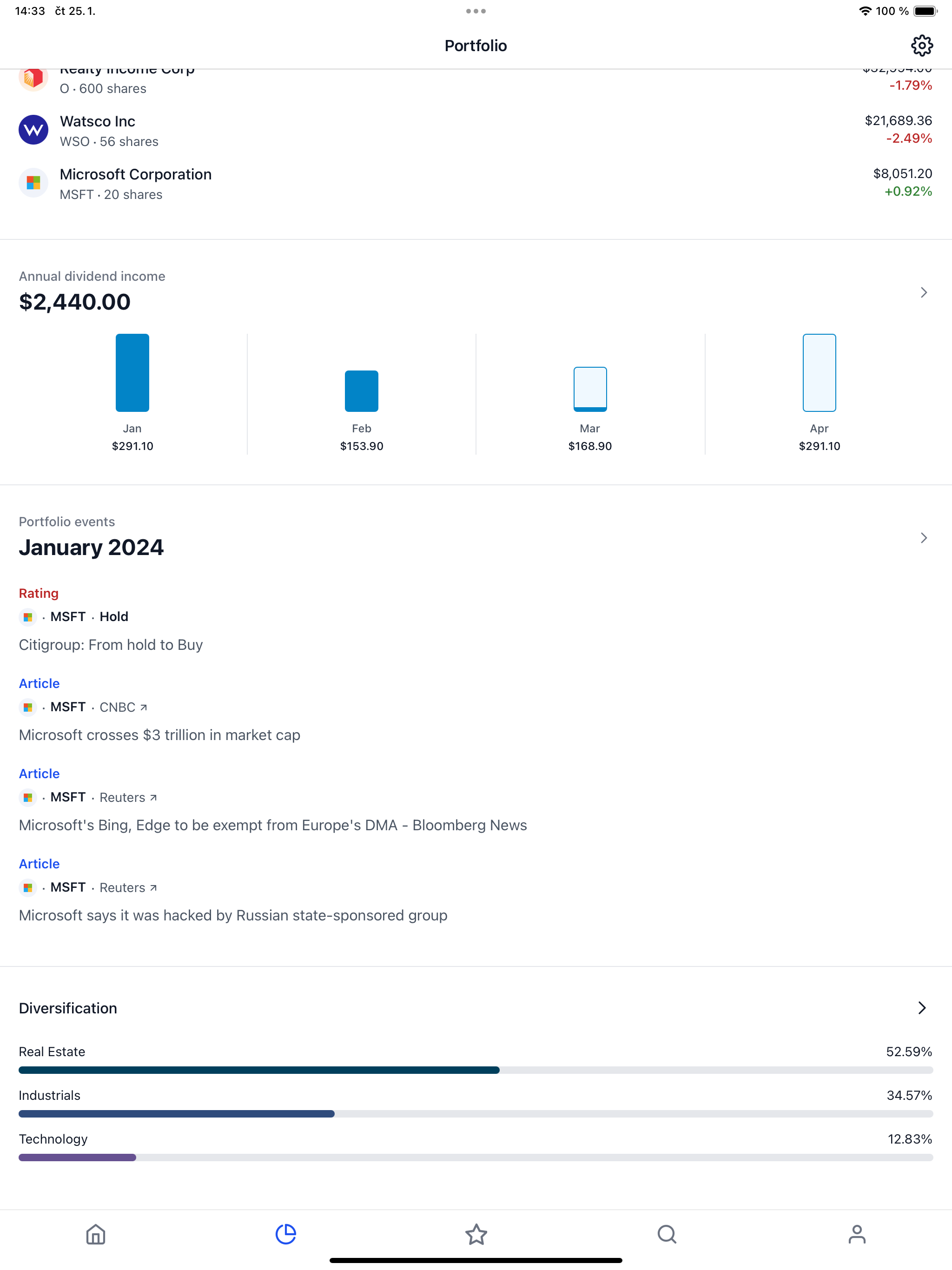
Task: Tap the Wi-Fi status icon
Action: click(865, 11)
